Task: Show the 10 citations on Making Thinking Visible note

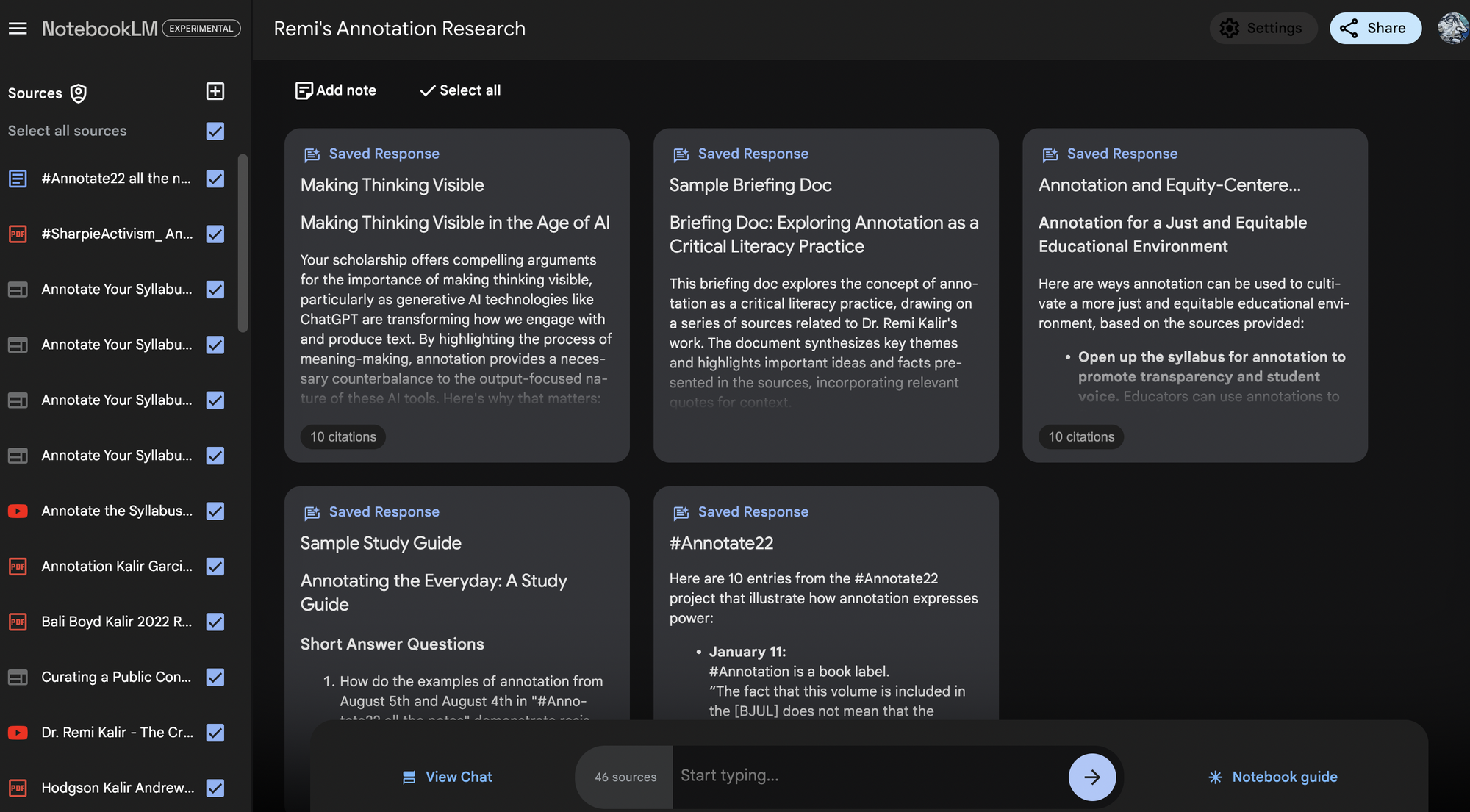Action: tap(343, 436)
